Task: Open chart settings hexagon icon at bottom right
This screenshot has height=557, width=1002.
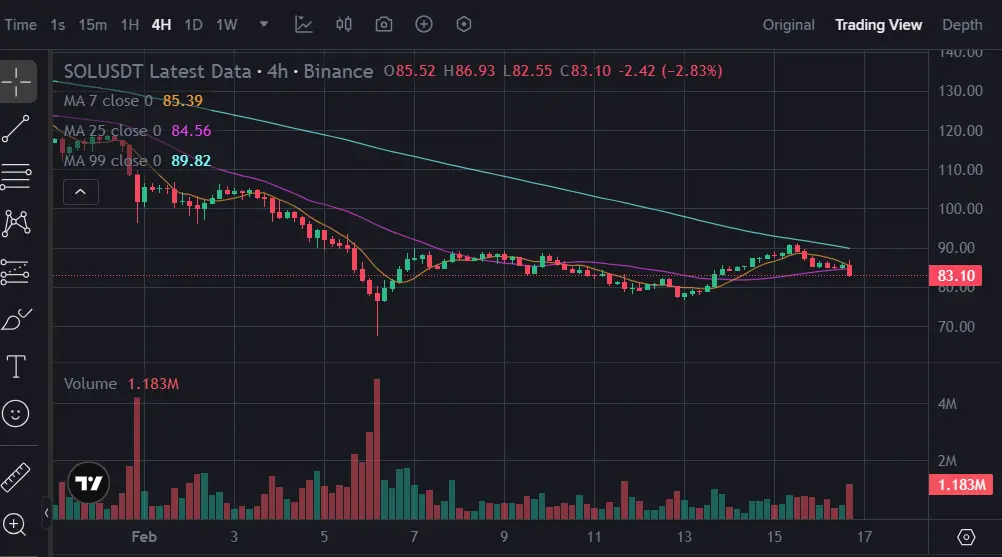Action: click(966, 537)
